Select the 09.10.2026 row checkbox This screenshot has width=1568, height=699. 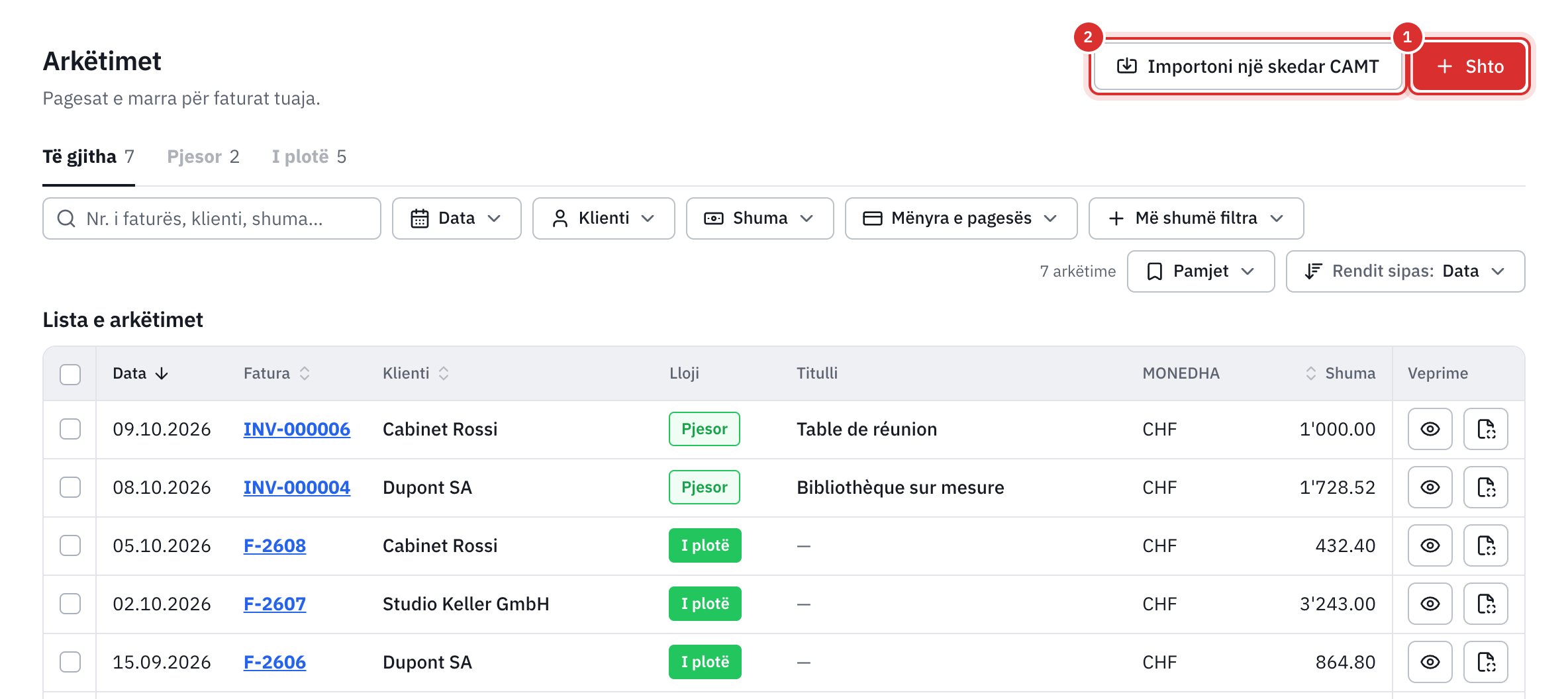click(70, 429)
